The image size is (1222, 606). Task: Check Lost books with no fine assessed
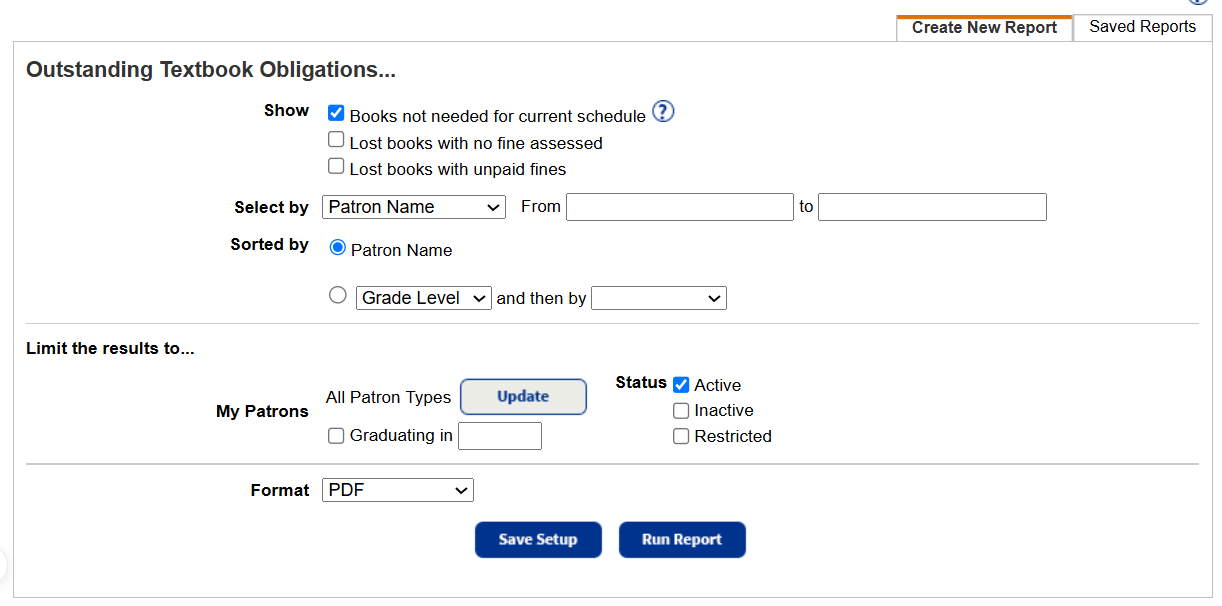click(x=336, y=139)
